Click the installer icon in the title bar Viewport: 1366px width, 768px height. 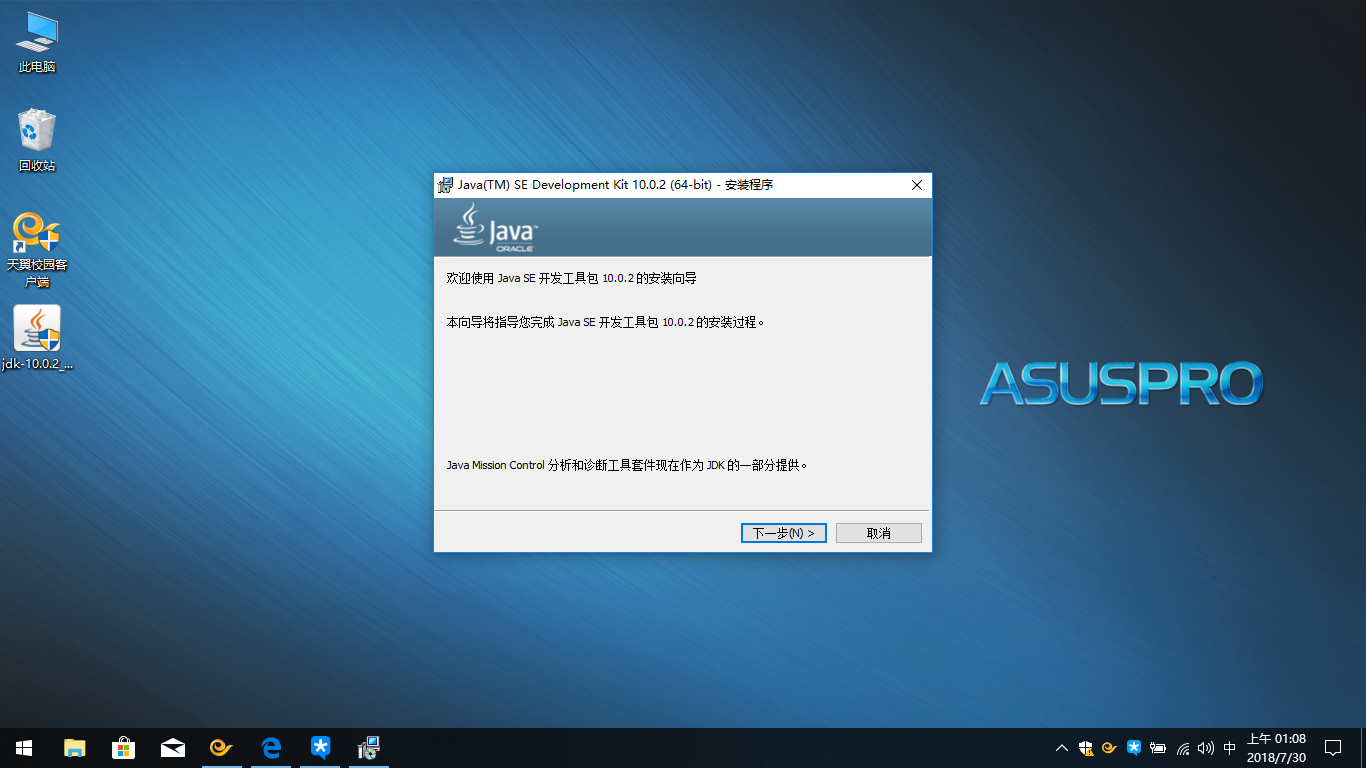(445, 185)
